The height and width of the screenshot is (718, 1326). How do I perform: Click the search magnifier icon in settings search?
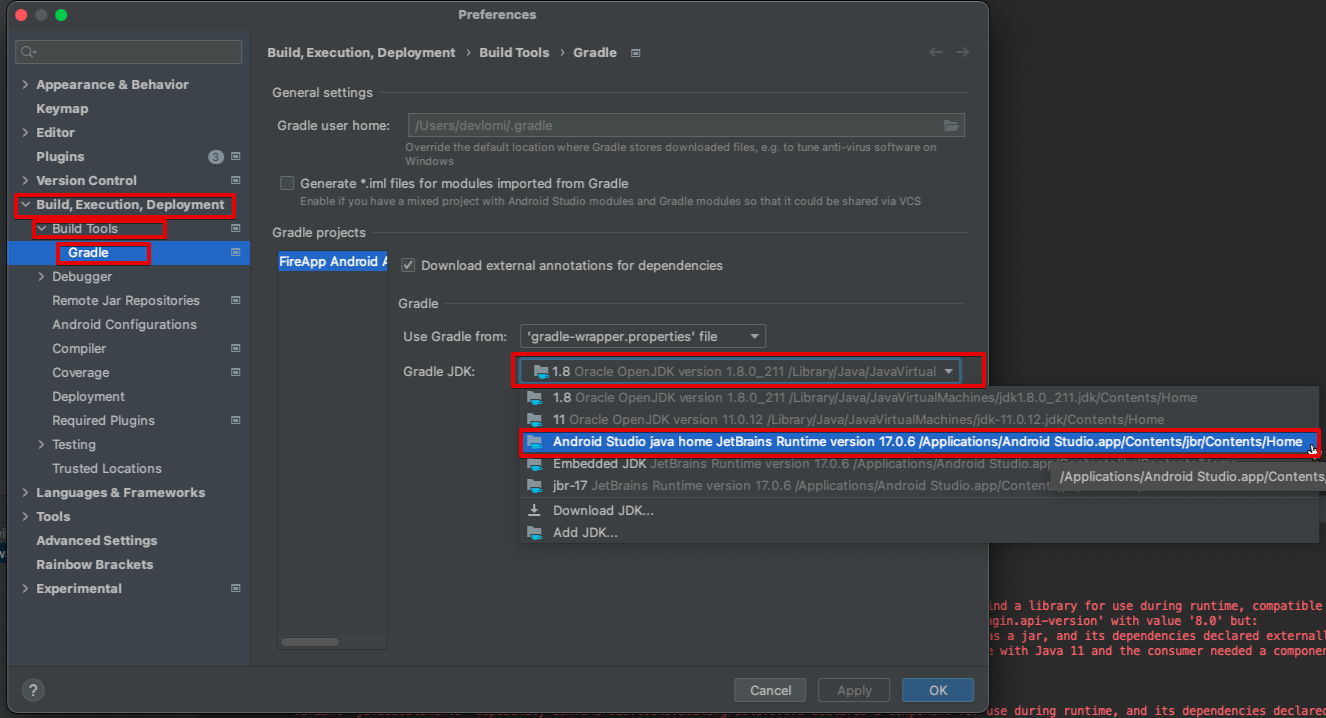tap(28, 52)
